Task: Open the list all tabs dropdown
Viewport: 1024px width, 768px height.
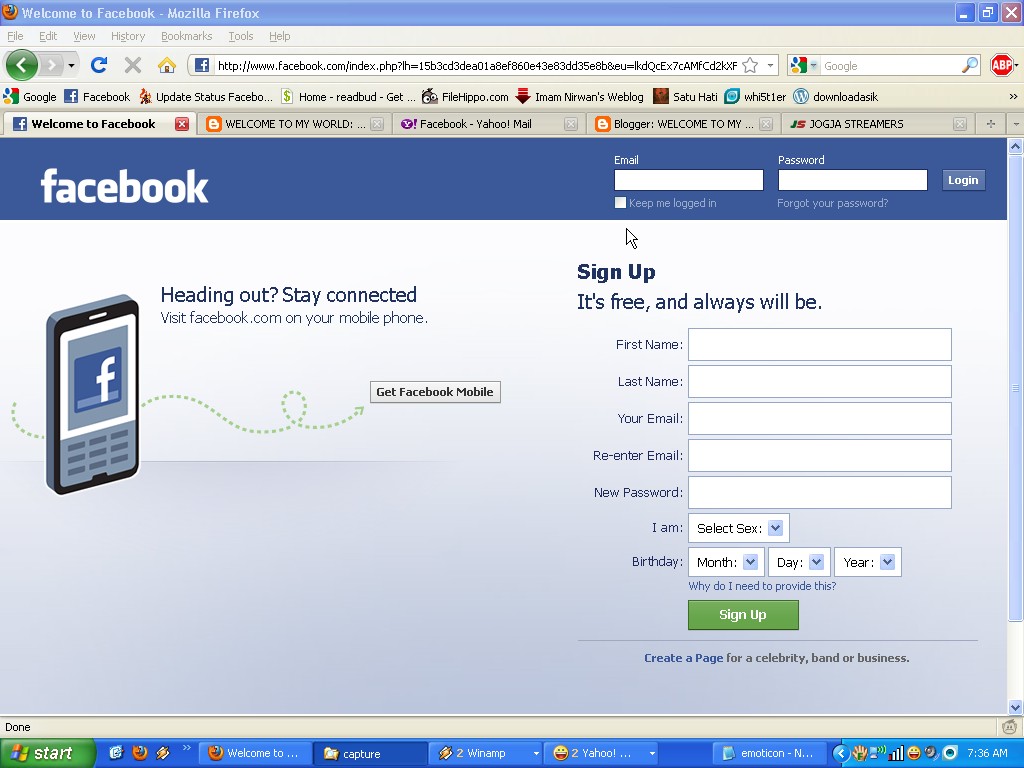Action: pos(1016,124)
